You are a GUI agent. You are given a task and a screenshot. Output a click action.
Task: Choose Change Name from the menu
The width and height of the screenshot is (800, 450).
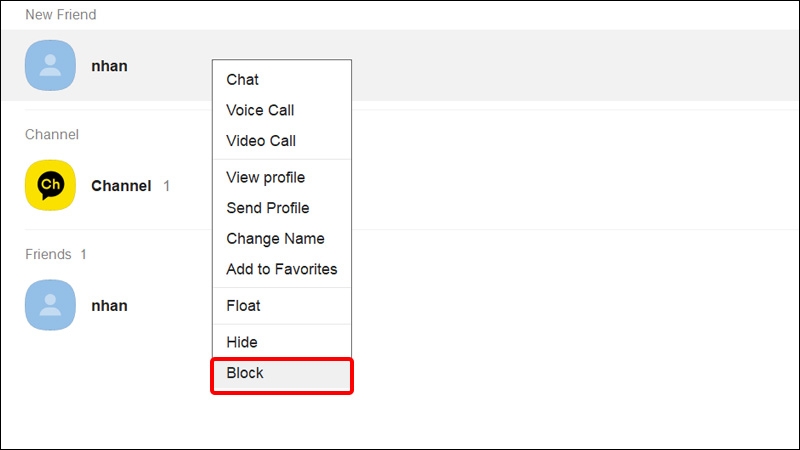tap(275, 239)
